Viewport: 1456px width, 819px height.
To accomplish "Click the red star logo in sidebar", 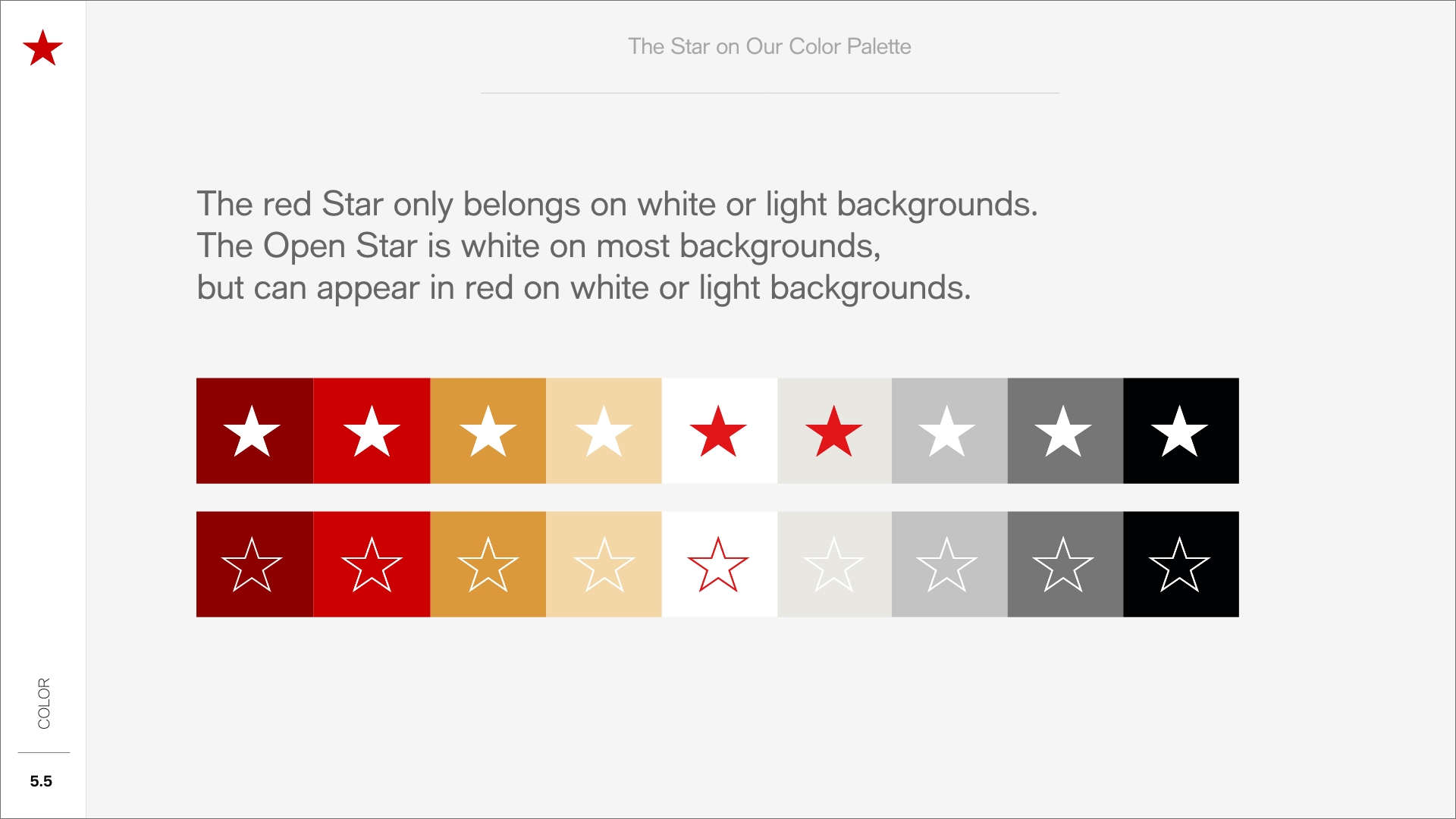I will 42,49.
